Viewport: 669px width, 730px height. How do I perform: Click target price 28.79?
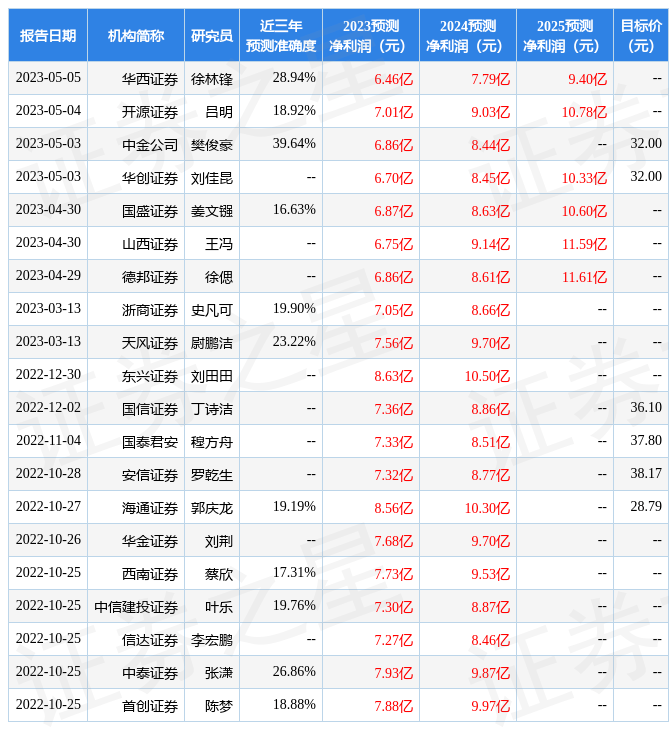coord(646,507)
